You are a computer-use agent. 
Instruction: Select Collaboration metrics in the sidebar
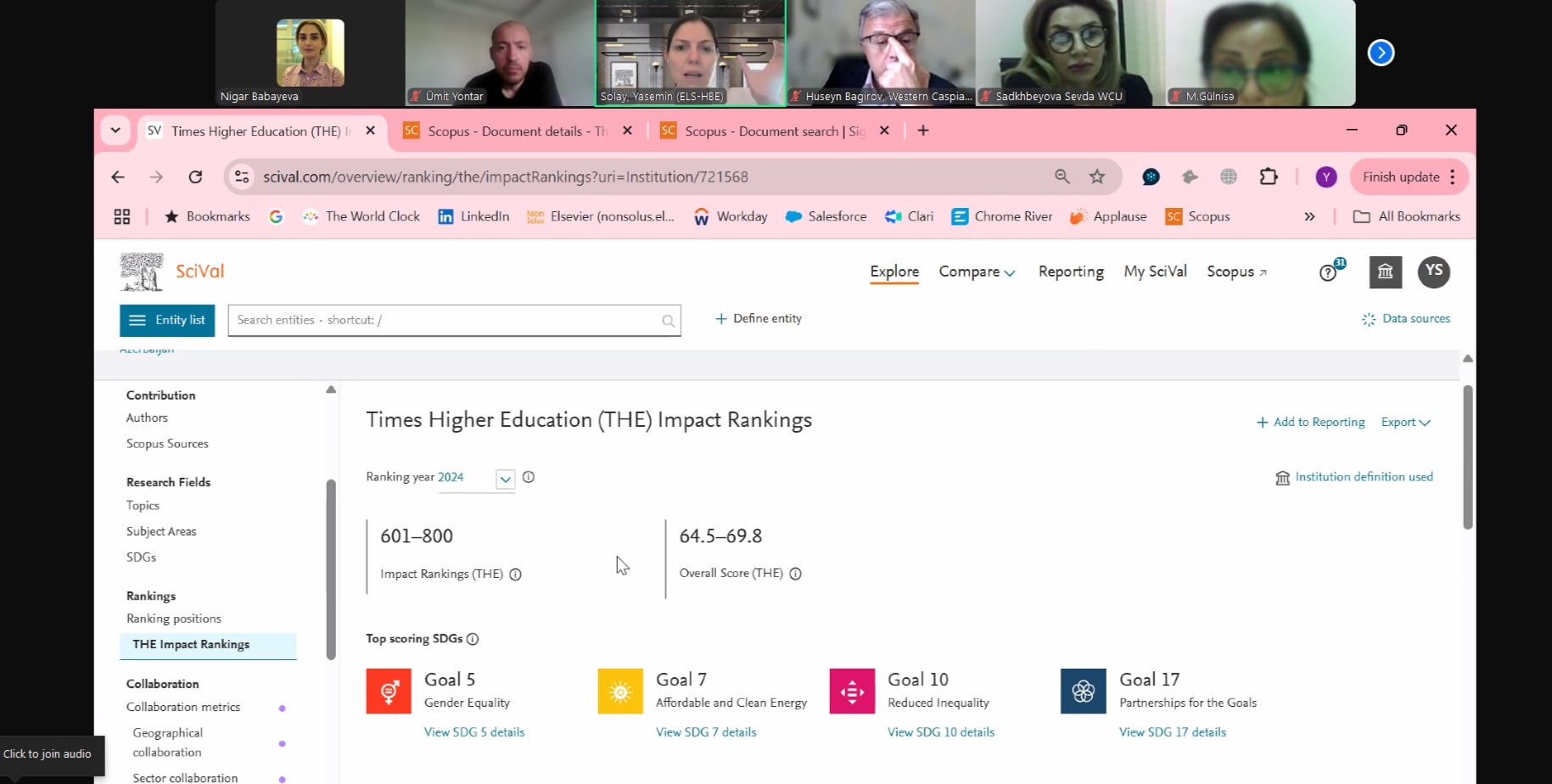183,707
